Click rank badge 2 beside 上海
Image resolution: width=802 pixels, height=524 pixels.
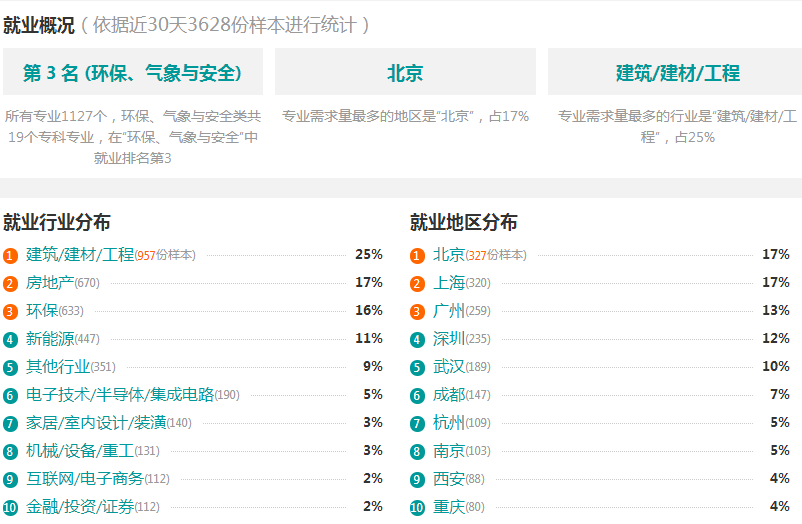(x=417, y=283)
